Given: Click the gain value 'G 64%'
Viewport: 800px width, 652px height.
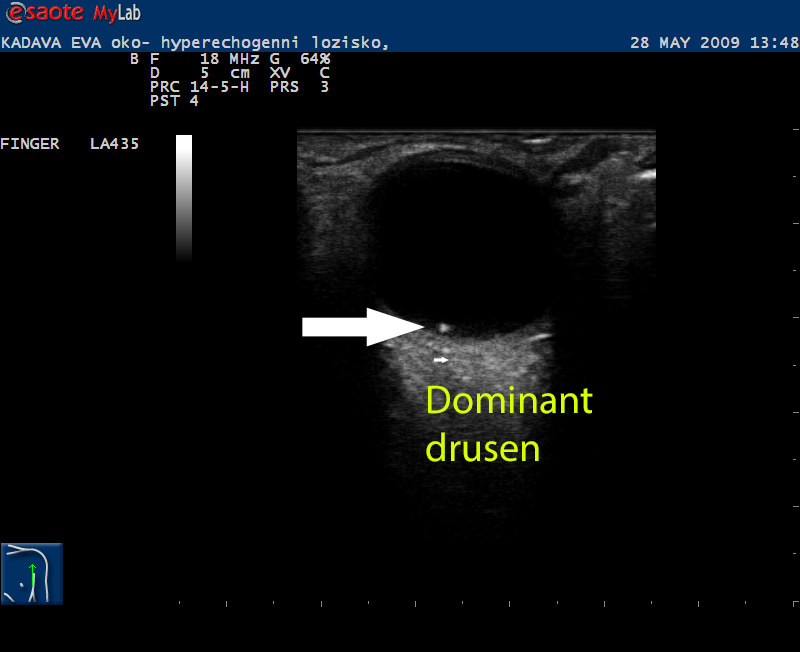Looking at the screenshot, I should 300,59.
